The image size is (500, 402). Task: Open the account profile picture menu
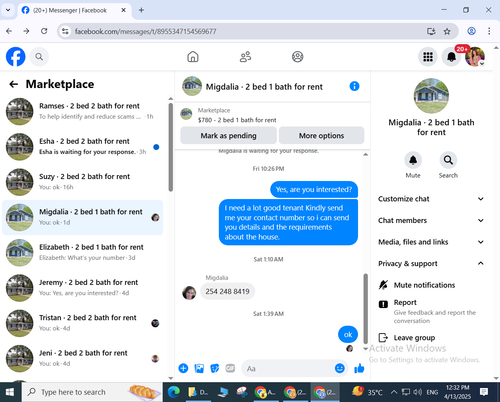coord(475,57)
